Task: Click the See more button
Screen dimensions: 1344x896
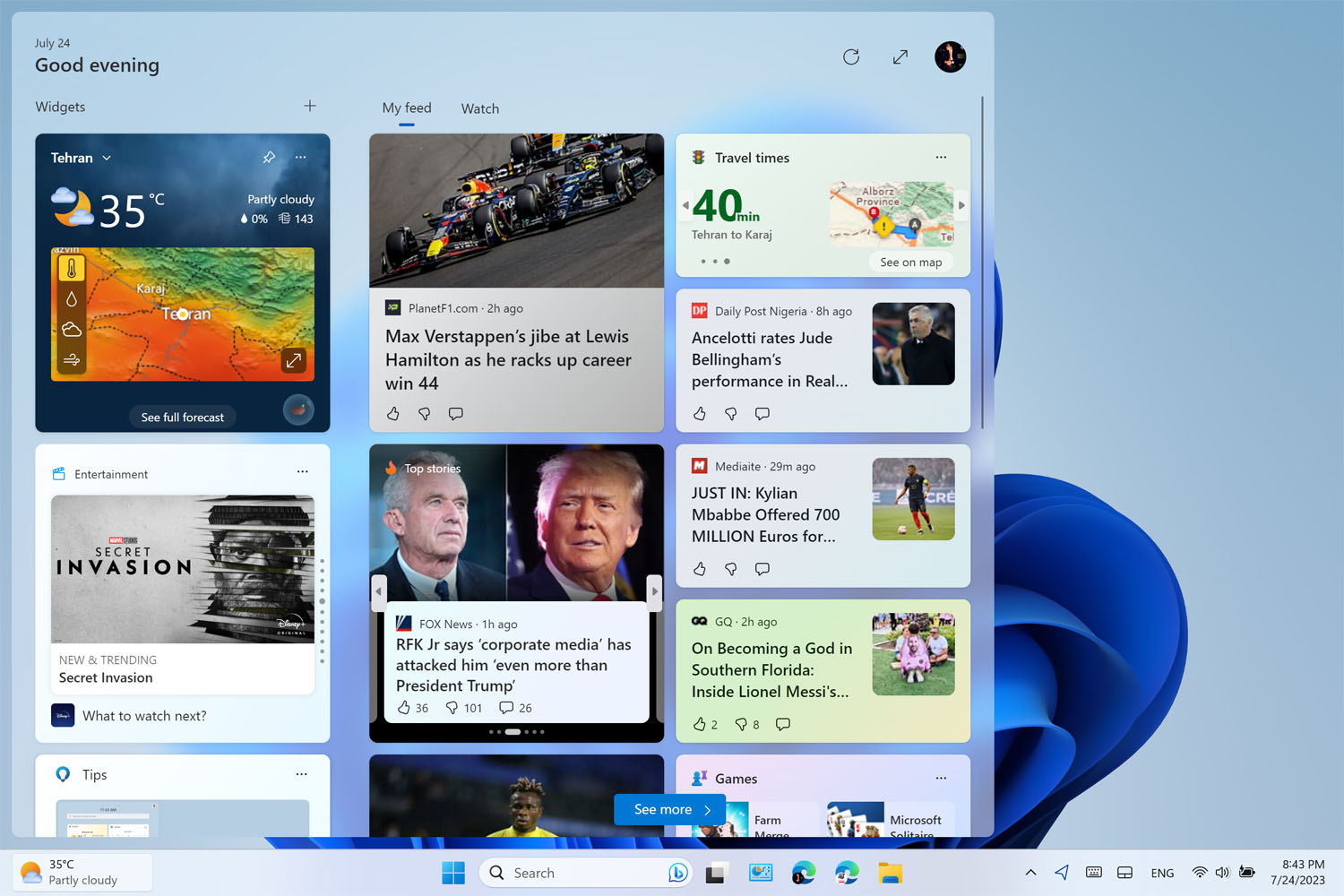Action: (669, 809)
